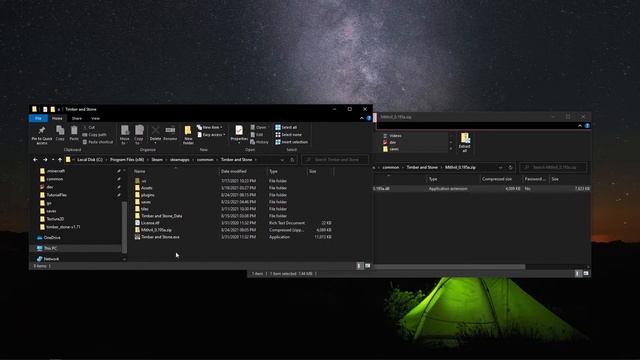Click Select none in the ribbon
Screen dimensions: 640x360
tap(289, 135)
